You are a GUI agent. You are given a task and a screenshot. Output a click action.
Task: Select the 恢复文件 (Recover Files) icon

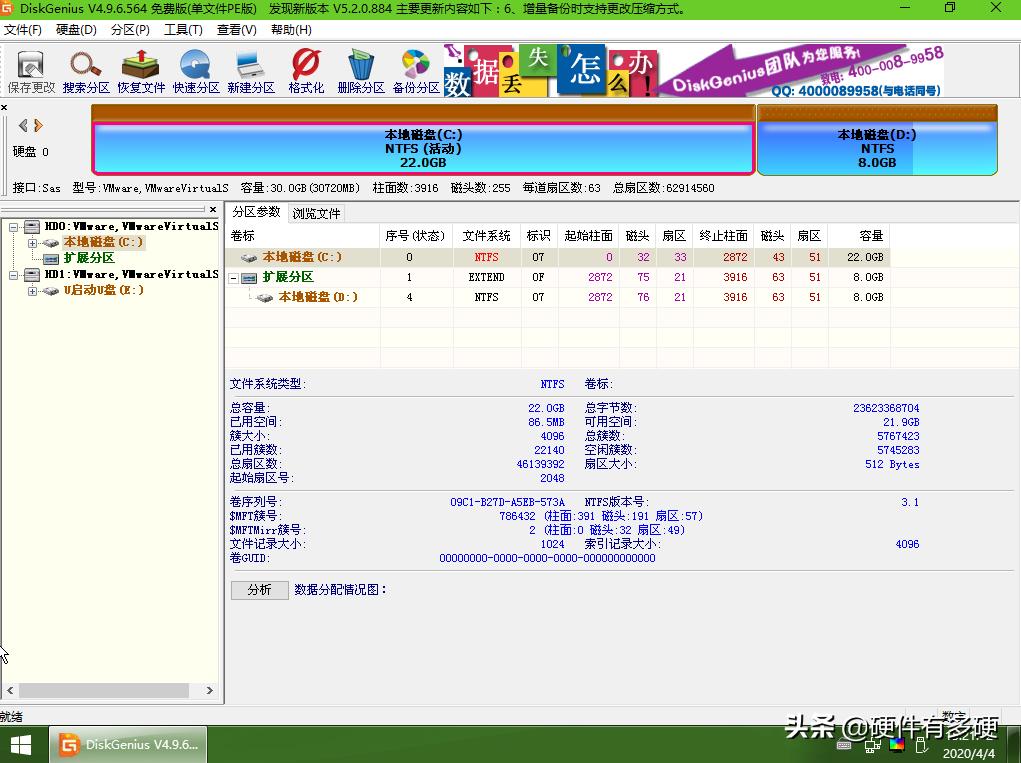(140, 70)
